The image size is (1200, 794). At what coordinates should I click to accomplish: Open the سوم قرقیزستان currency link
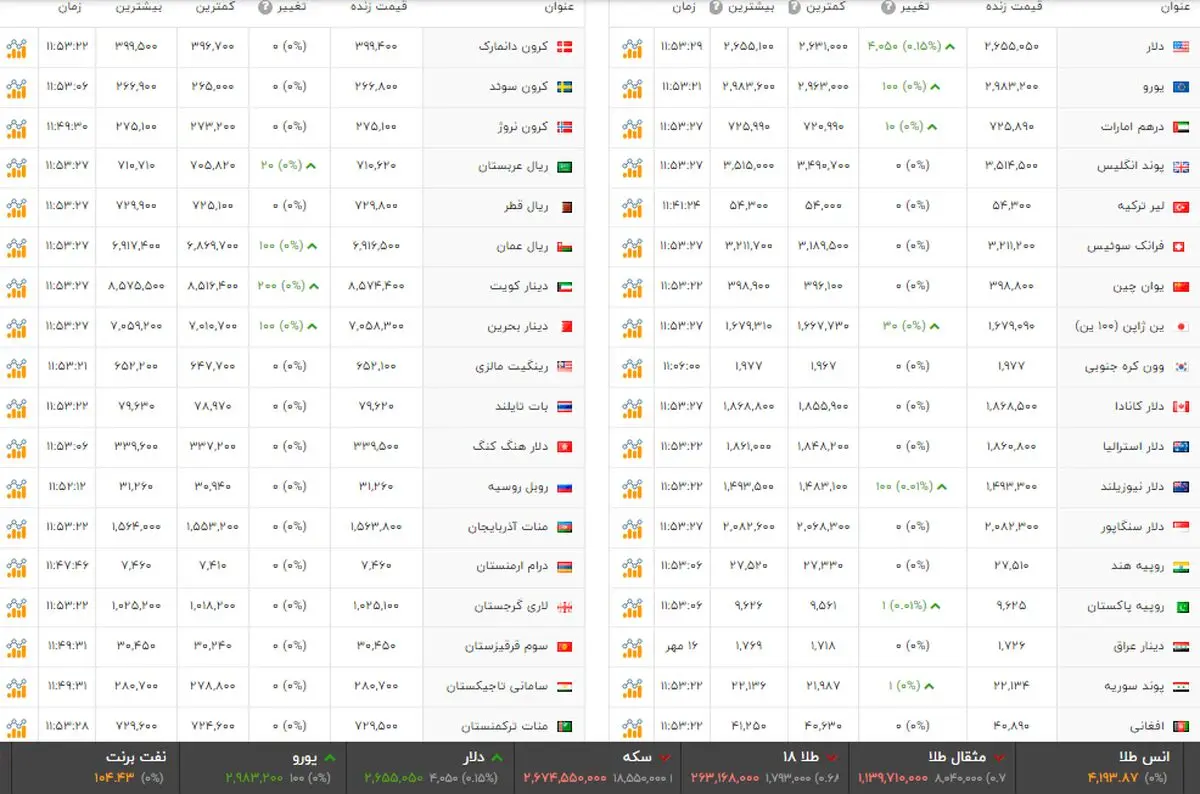pyautogui.click(x=507, y=647)
